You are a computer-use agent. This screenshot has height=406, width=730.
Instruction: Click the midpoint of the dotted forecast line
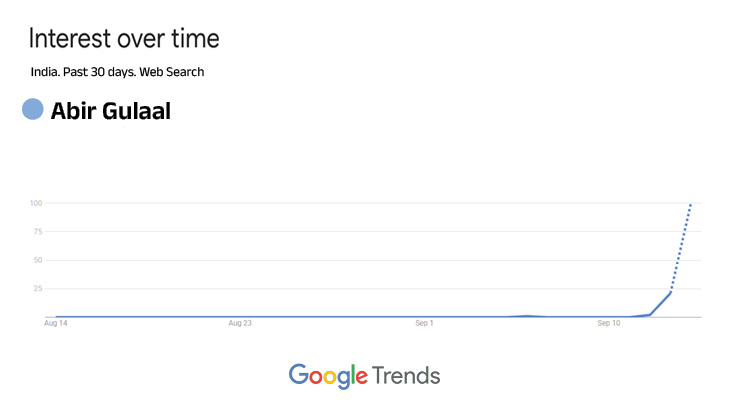[681, 248]
